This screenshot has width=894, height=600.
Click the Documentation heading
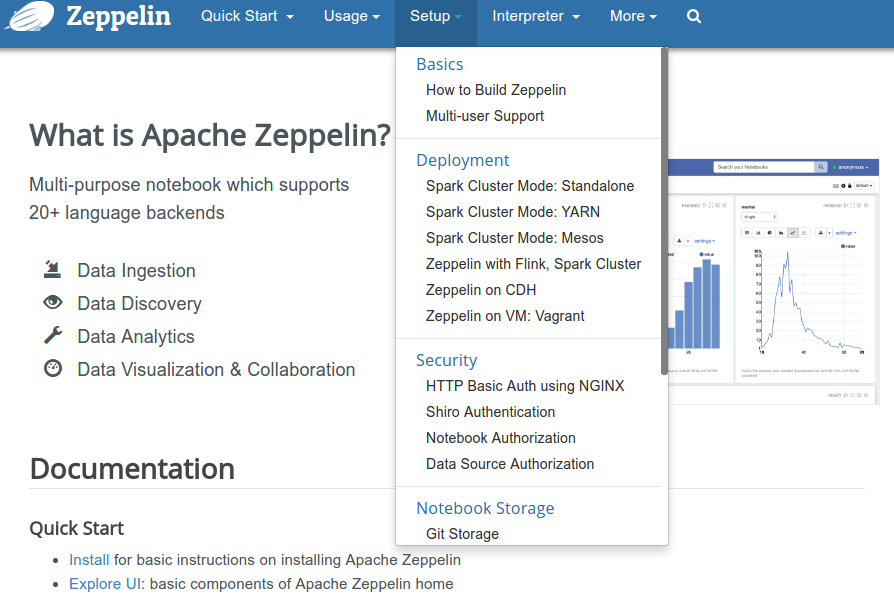(x=132, y=469)
